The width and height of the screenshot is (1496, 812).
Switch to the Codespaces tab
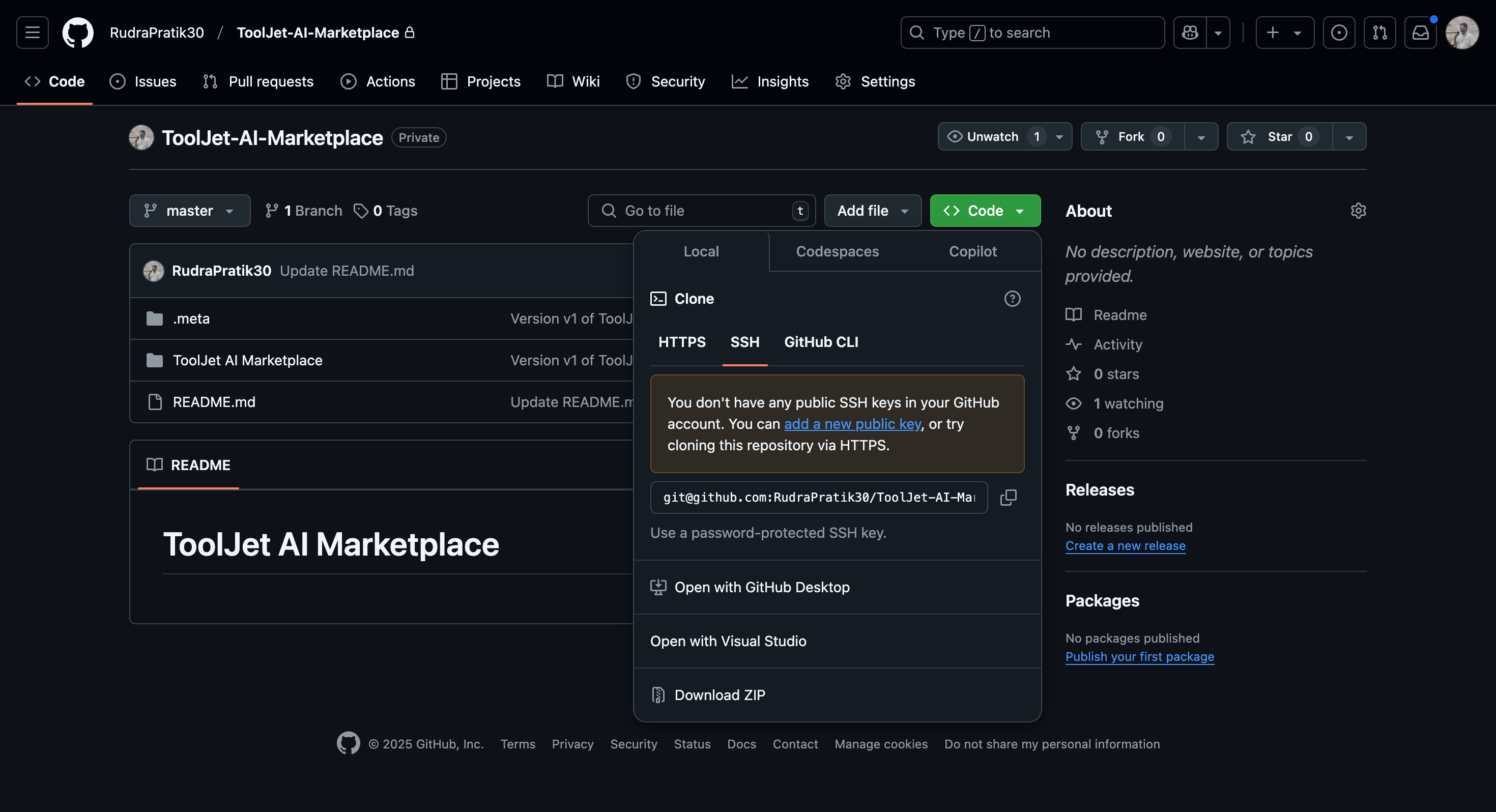[x=837, y=251]
